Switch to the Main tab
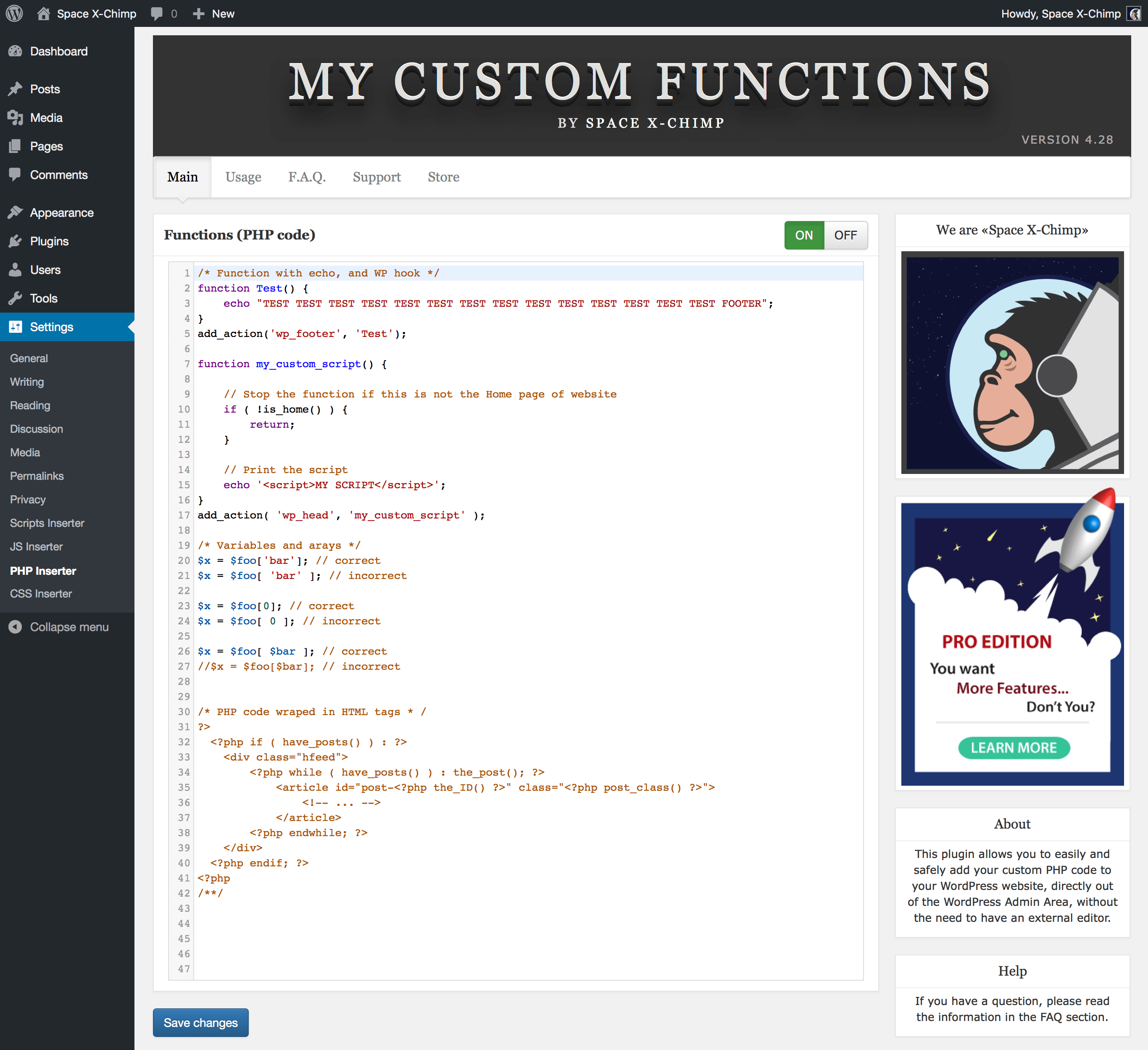Image resolution: width=1148 pixels, height=1050 pixels. point(182,177)
